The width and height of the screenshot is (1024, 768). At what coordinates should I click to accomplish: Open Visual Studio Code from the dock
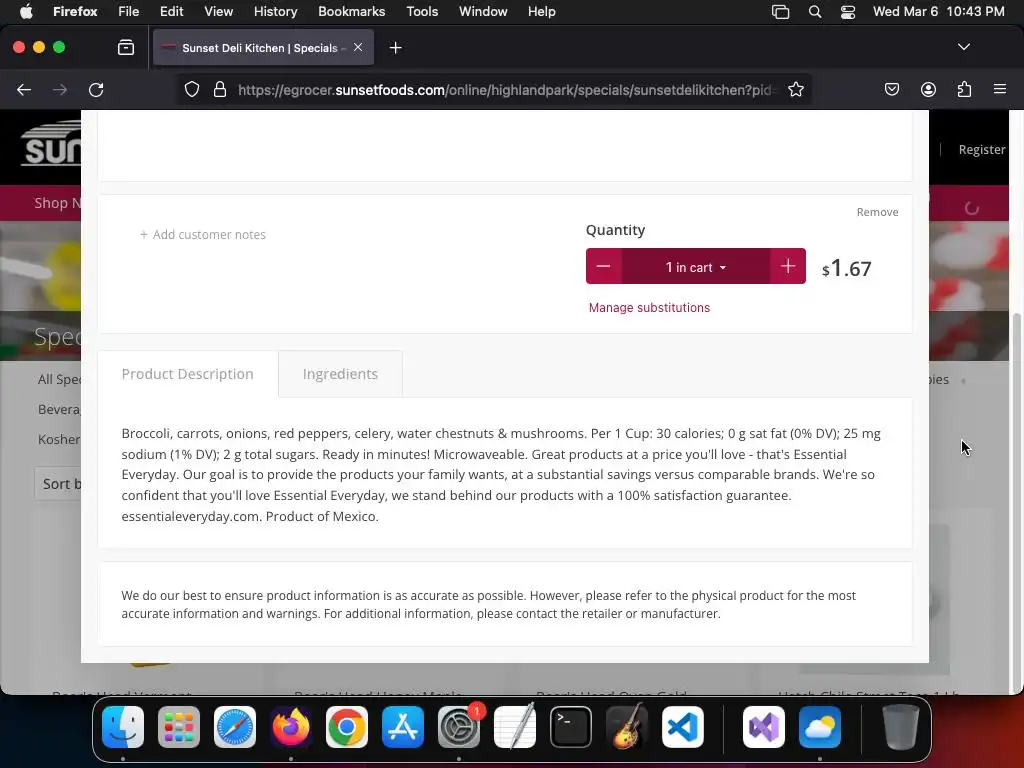click(x=683, y=727)
